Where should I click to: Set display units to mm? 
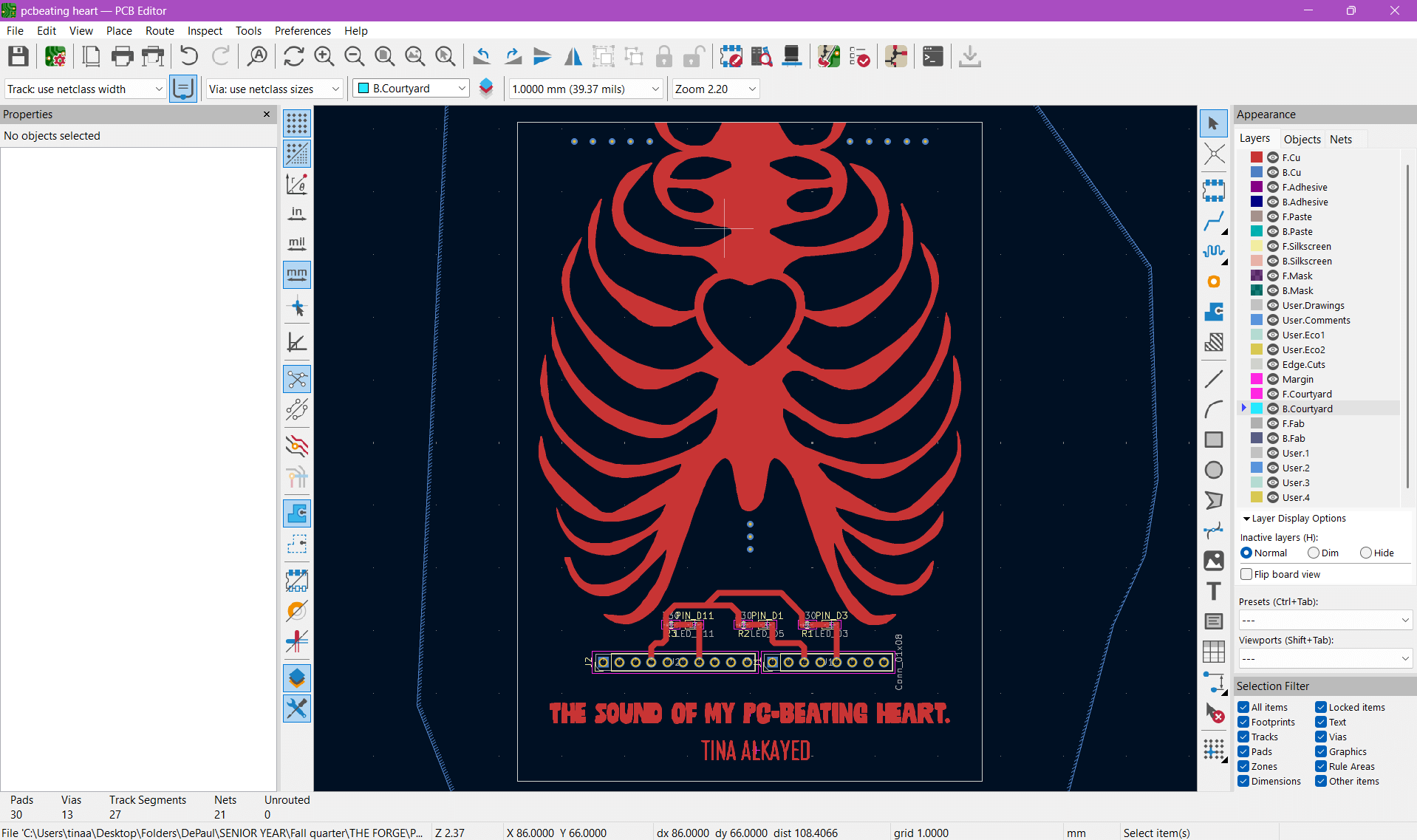pos(296,275)
